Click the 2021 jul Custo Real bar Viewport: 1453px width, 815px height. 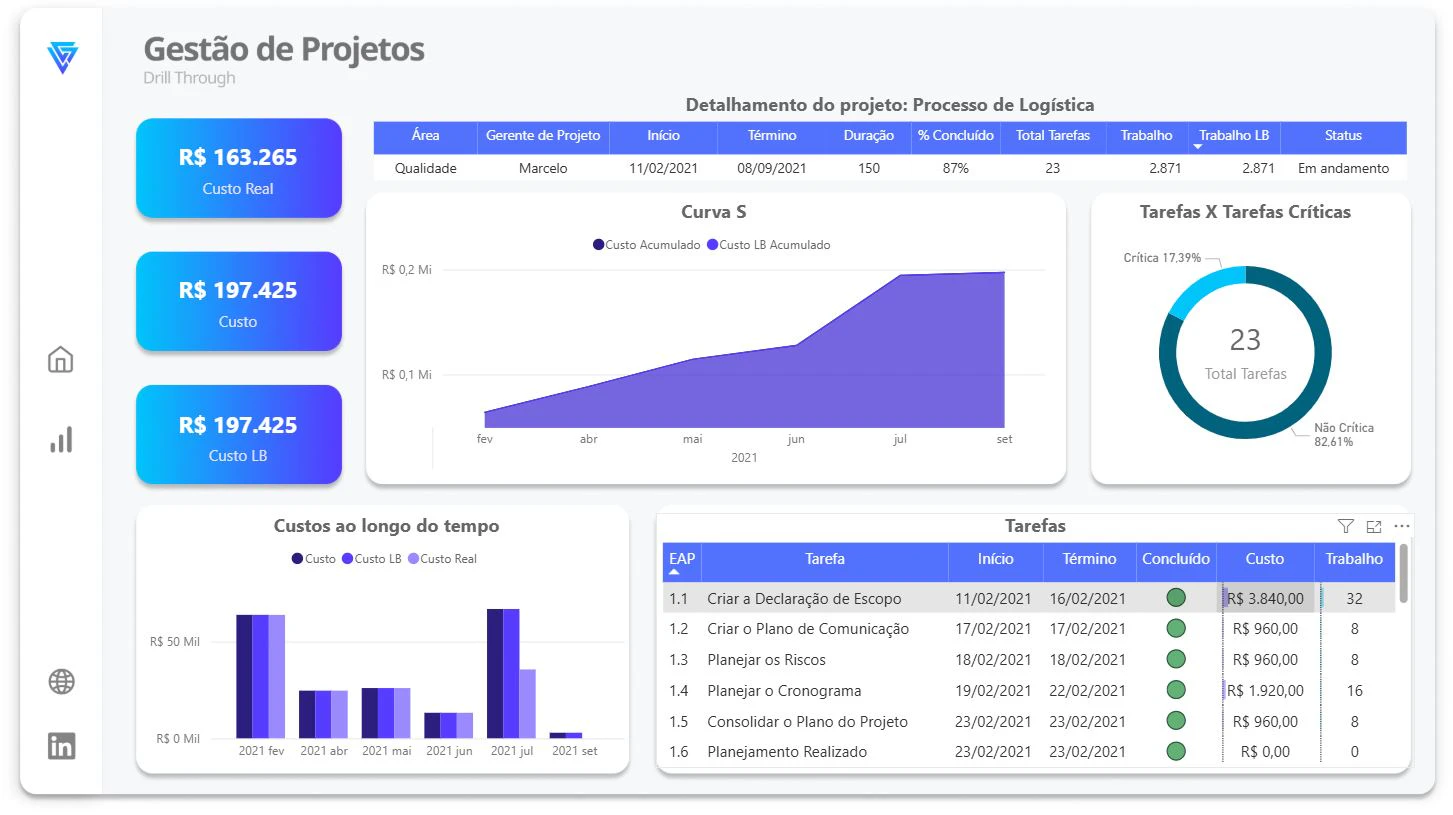tap(527, 703)
